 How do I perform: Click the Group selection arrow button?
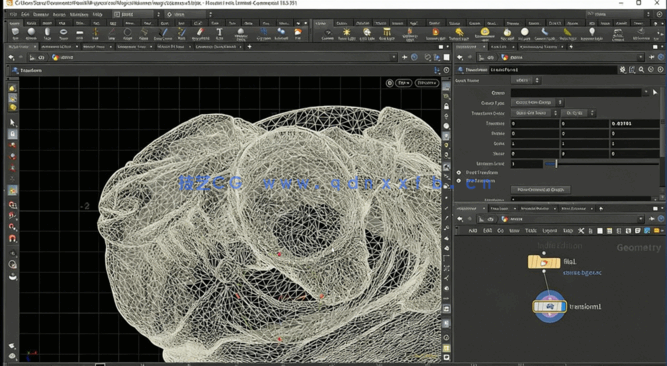(655, 92)
